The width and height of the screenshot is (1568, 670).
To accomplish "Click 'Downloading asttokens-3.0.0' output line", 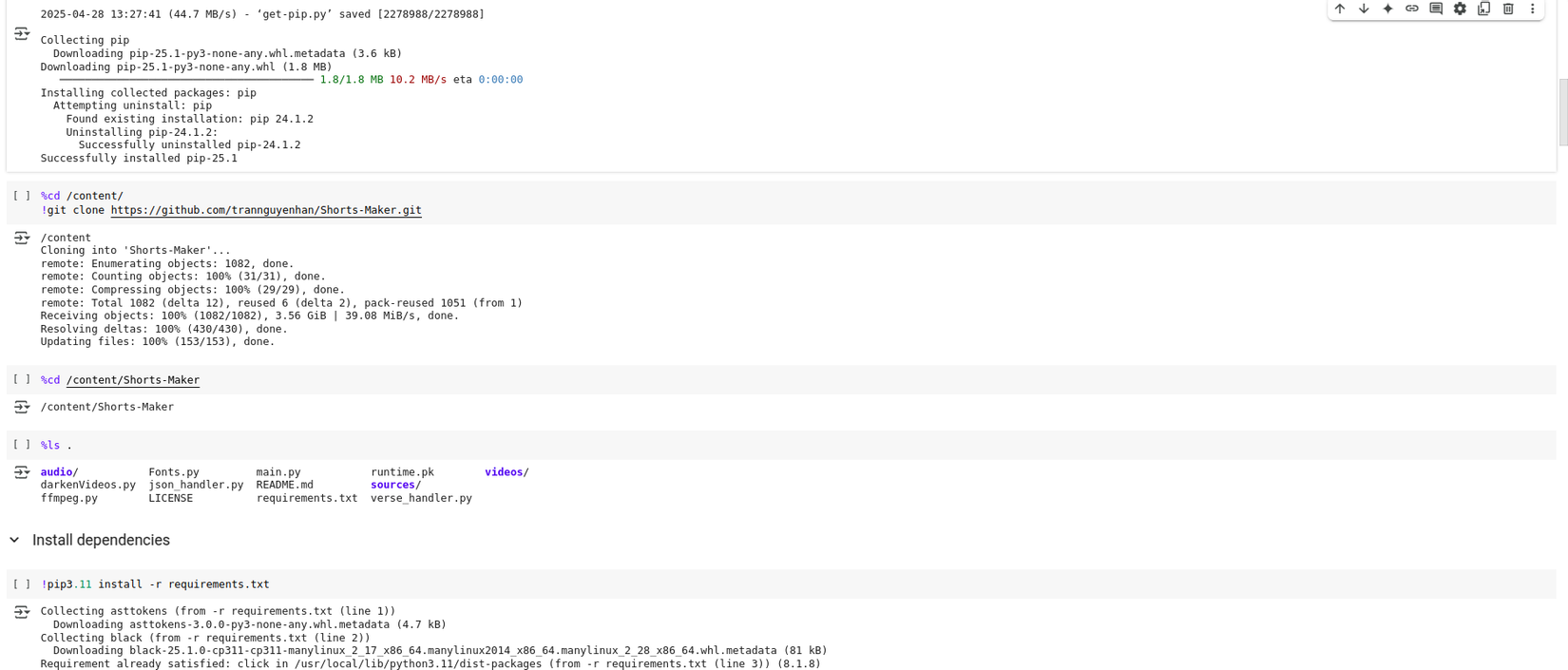I will pos(249,625).
